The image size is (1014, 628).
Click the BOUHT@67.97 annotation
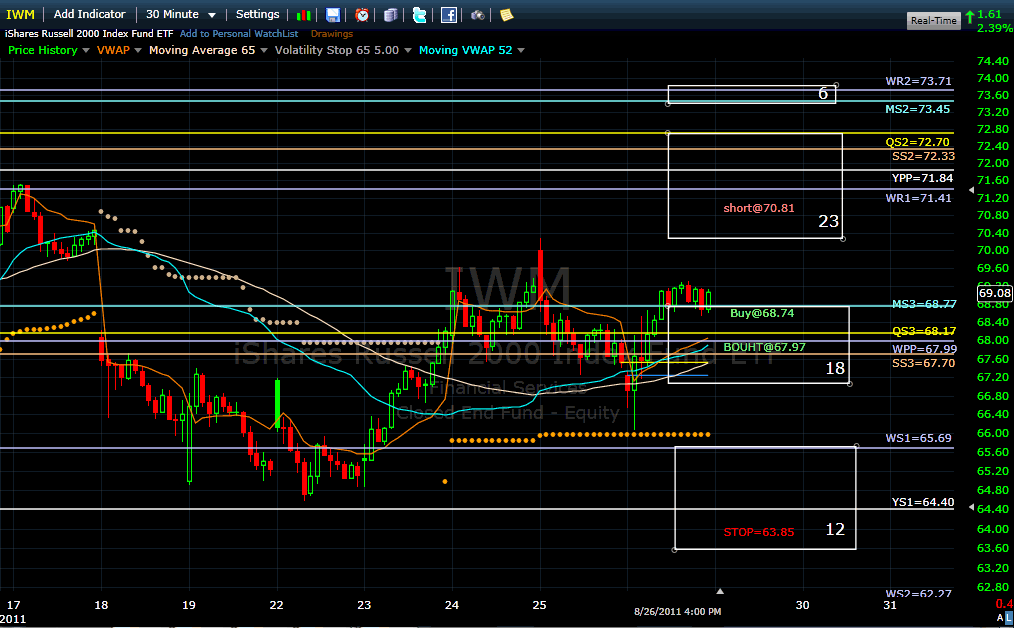coord(764,347)
